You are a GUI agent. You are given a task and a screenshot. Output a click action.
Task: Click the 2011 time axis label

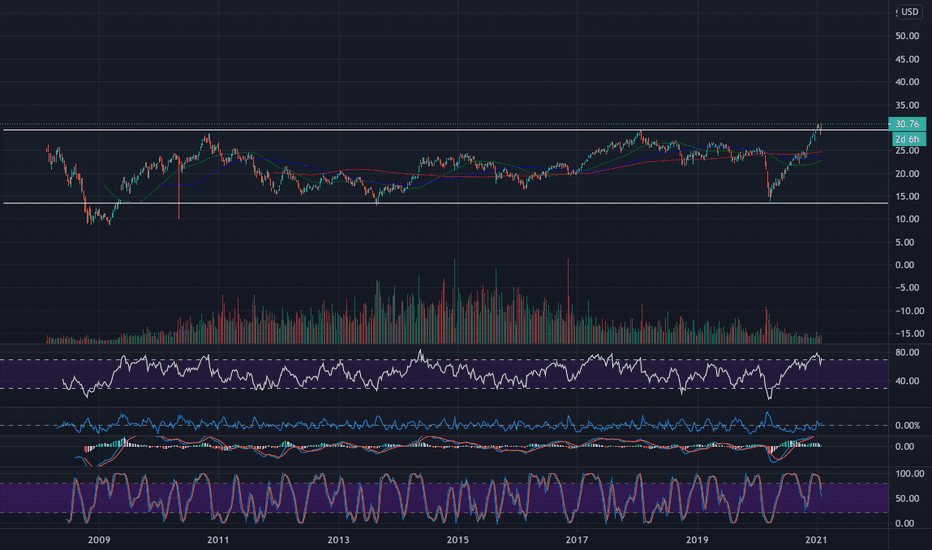pos(218,540)
